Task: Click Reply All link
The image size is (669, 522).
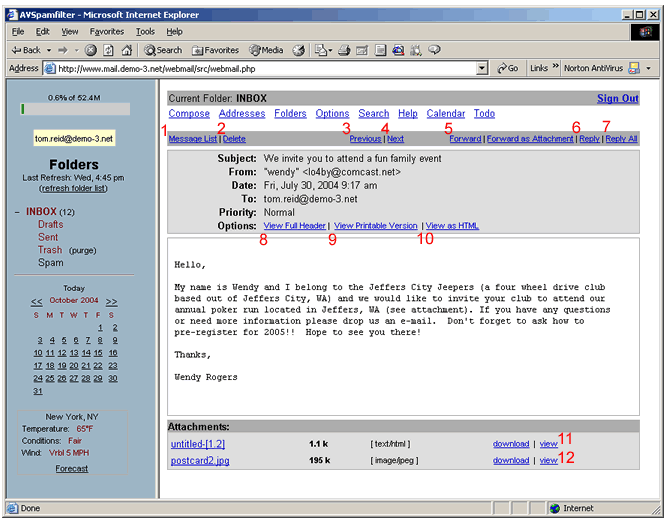Action: (x=621, y=139)
